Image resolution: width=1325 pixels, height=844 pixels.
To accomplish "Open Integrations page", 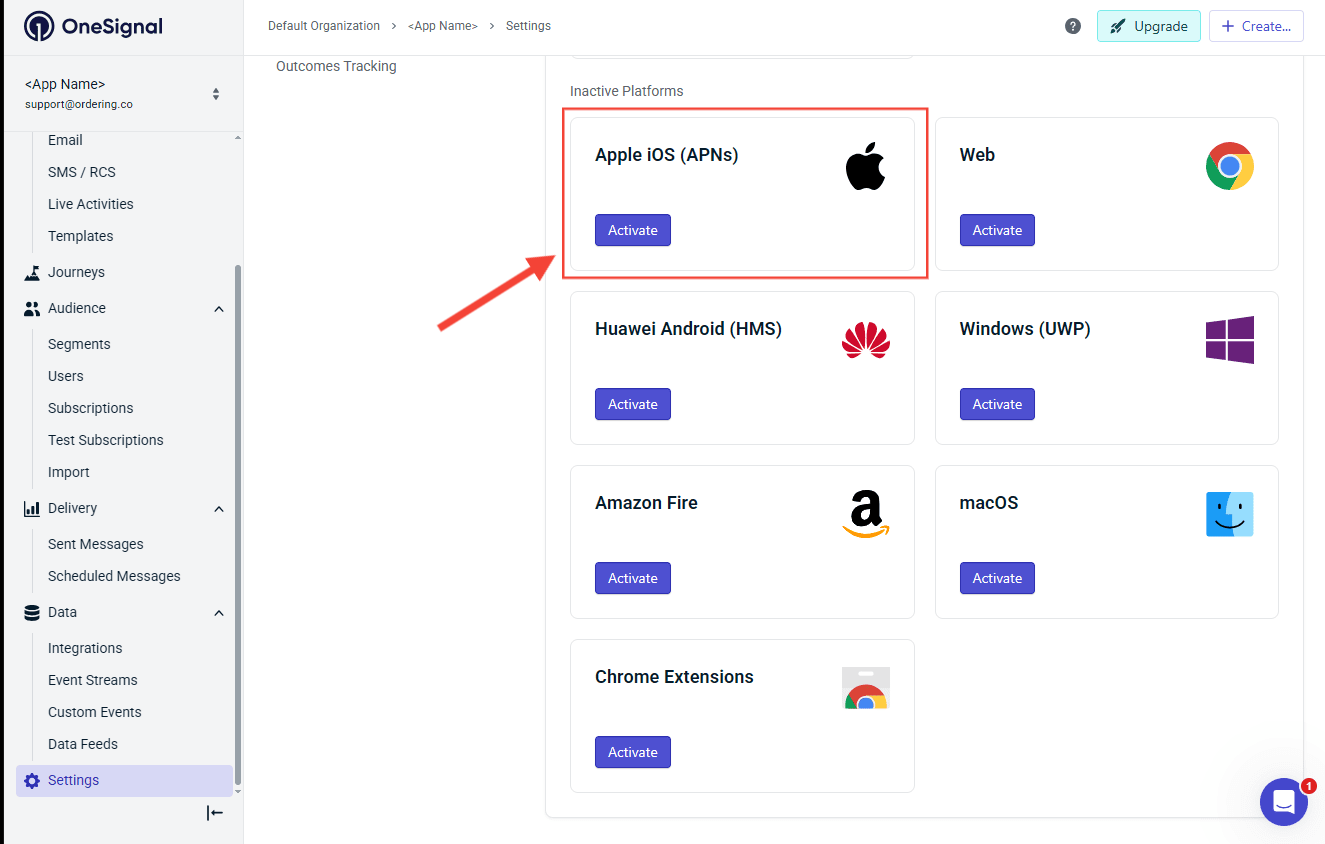I will point(85,648).
